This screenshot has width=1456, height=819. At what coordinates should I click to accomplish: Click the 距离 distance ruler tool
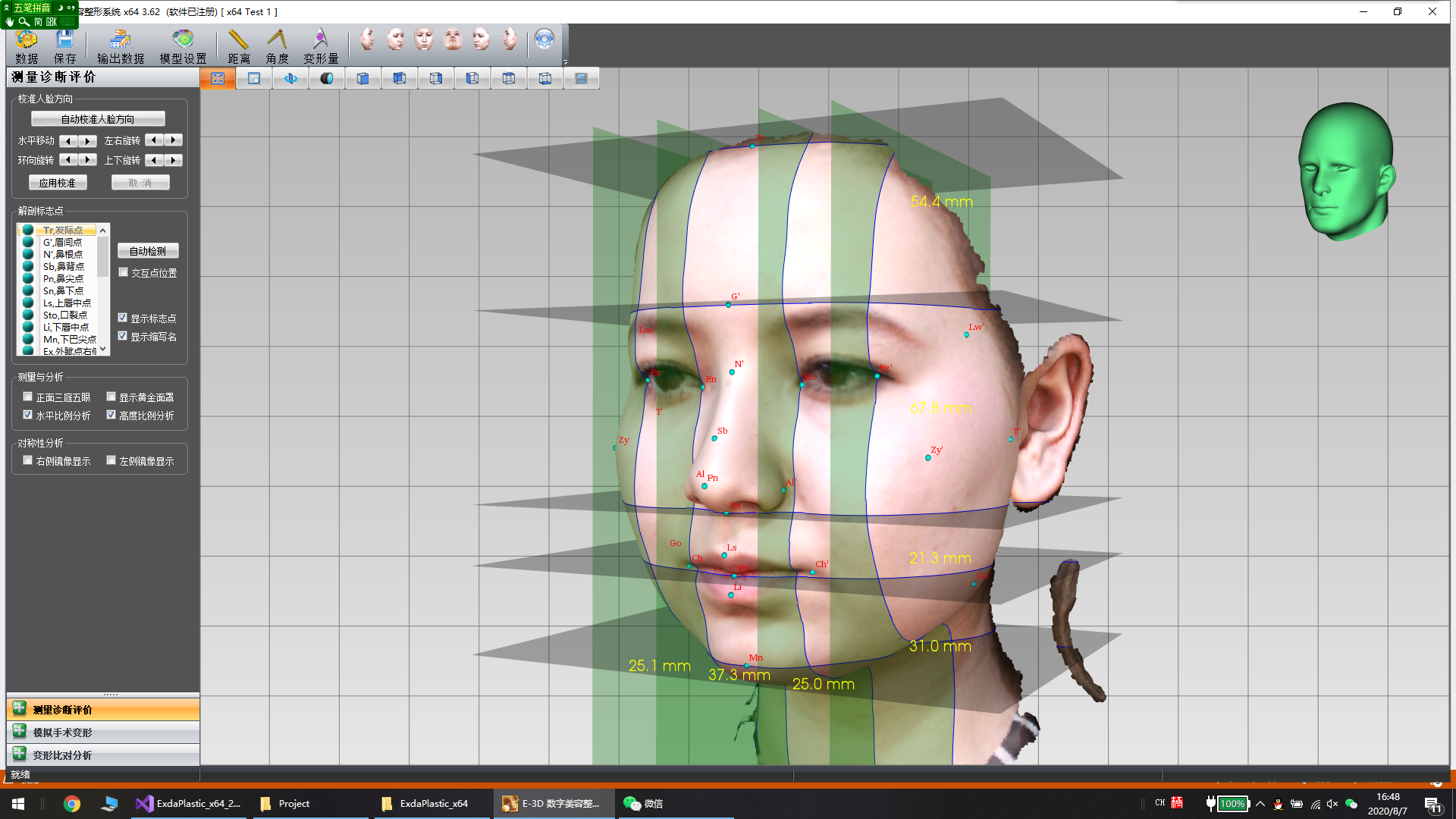[x=238, y=45]
